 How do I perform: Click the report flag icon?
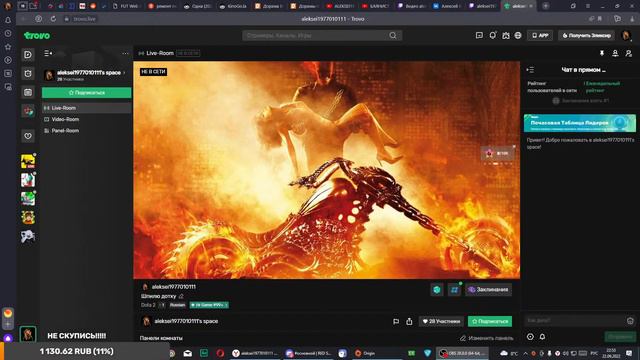click(x=396, y=322)
